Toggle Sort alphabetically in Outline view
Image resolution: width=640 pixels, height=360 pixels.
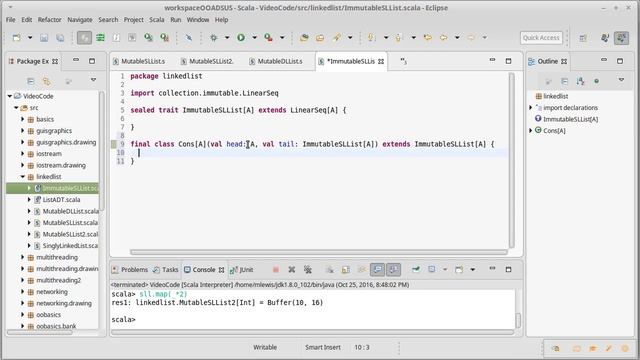(x=580, y=81)
